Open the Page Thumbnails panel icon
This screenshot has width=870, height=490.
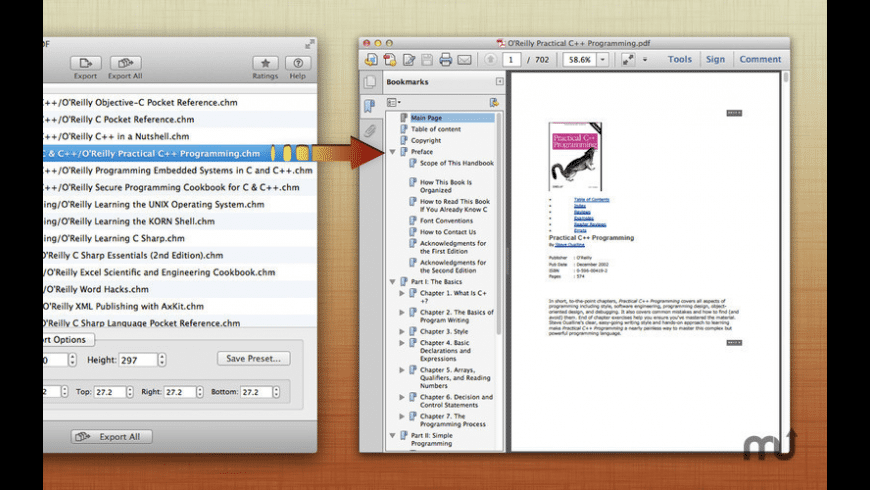pyautogui.click(x=370, y=82)
